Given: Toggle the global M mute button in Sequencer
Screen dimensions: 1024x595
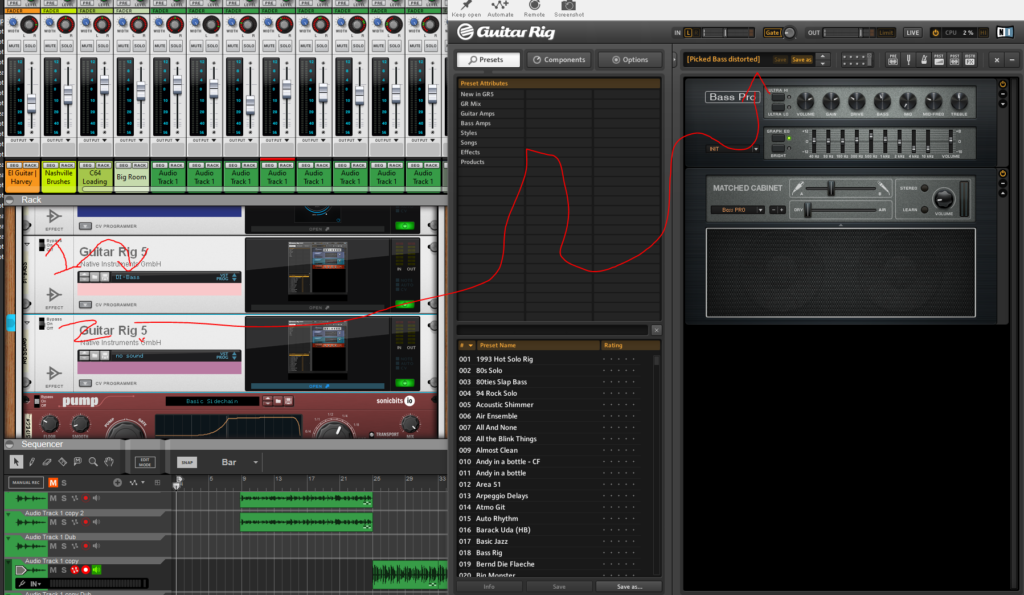Looking at the screenshot, I should pos(53,483).
